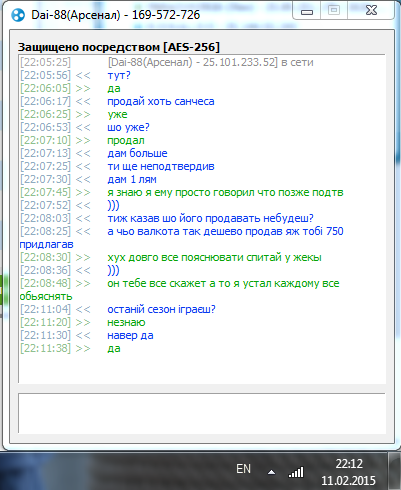Viewport: 401px width, 490px height.
Task: Click the message "тиж казав шо його продавать небудеш?"
Action: pos(210,218)
